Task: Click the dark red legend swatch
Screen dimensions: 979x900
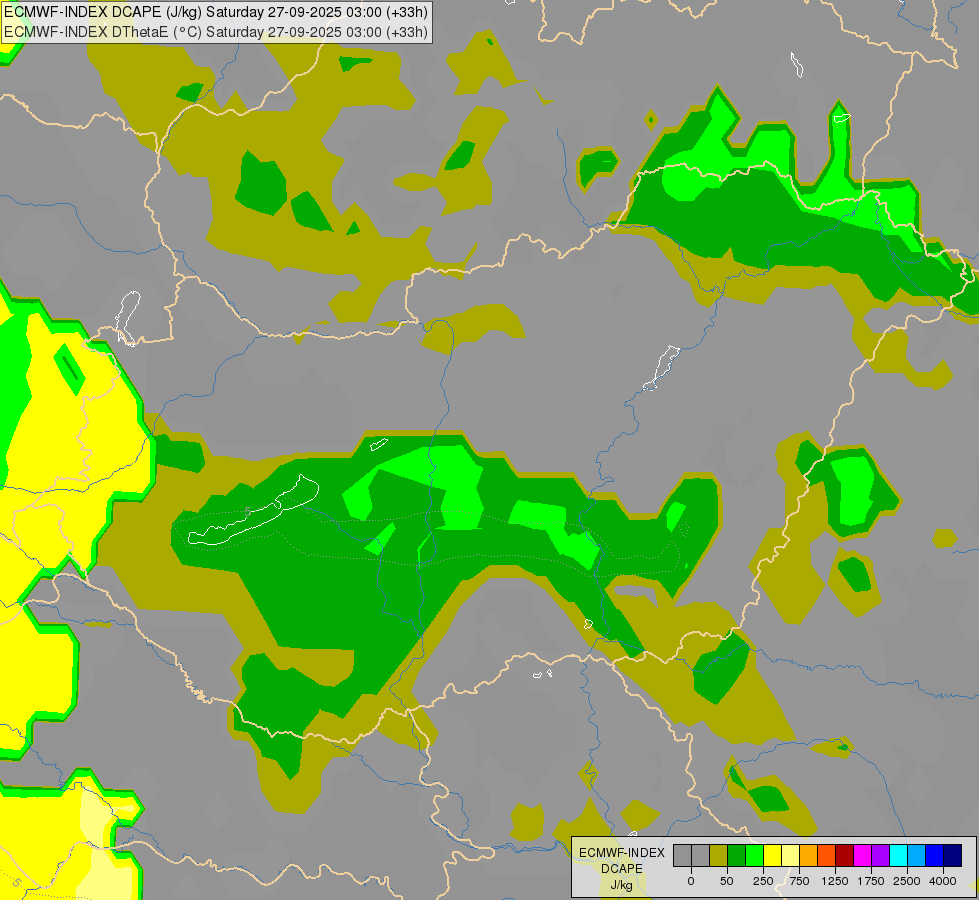Action: pyautogui.click(x=844, y=855)
